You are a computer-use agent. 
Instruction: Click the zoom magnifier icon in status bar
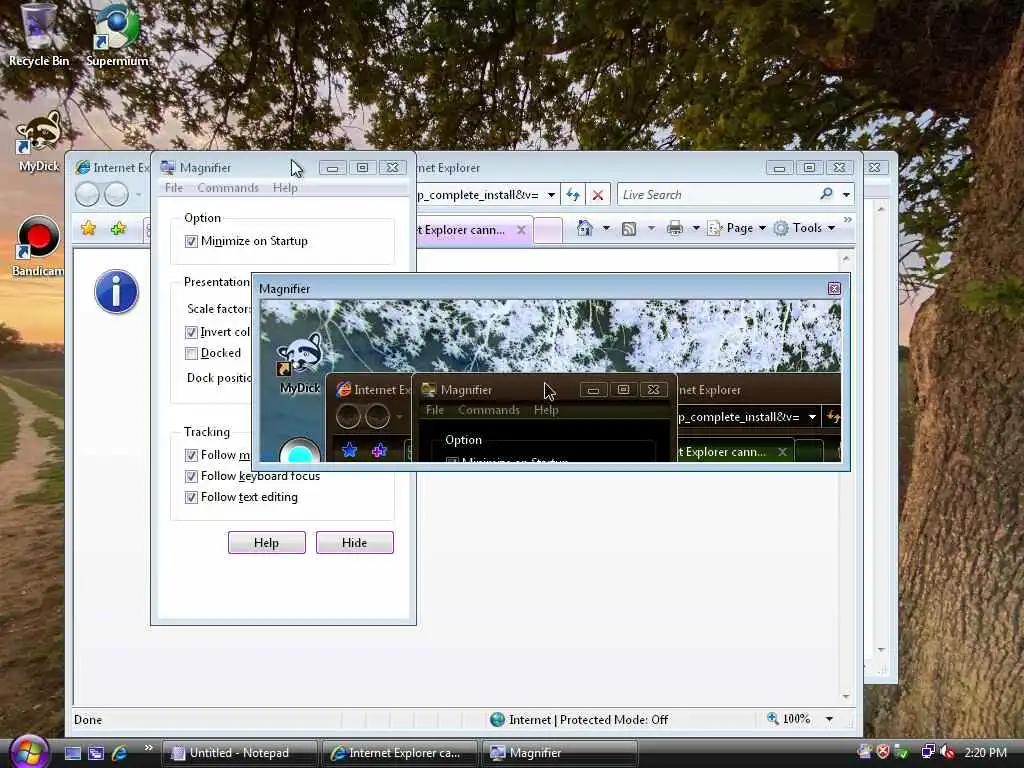coord(773,718)
